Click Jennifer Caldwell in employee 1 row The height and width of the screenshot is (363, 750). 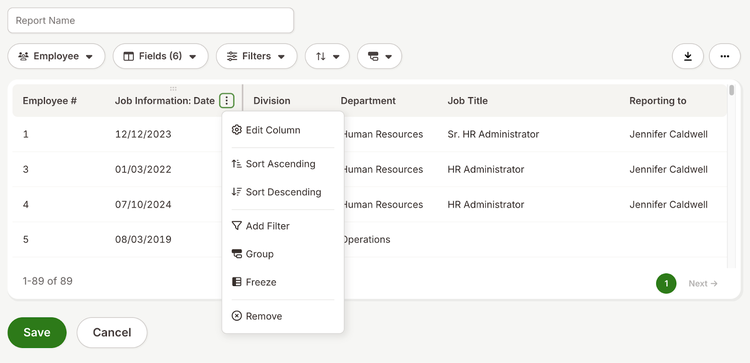coord(669,134)
